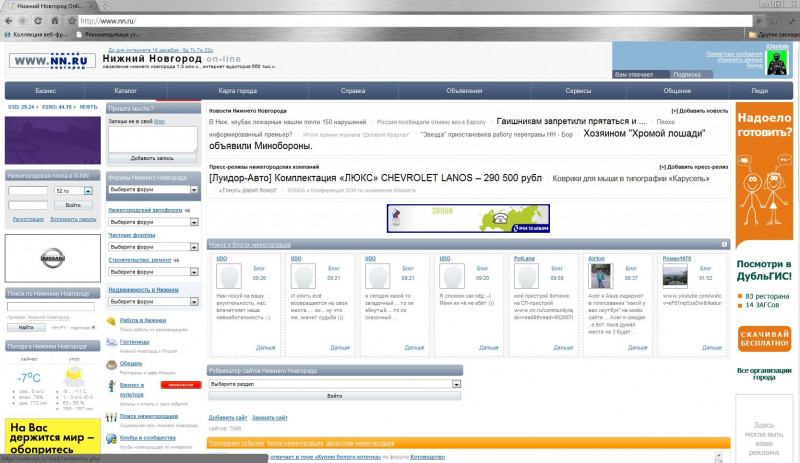Open Дальше link in Airton's blog card

pos(637,348)
